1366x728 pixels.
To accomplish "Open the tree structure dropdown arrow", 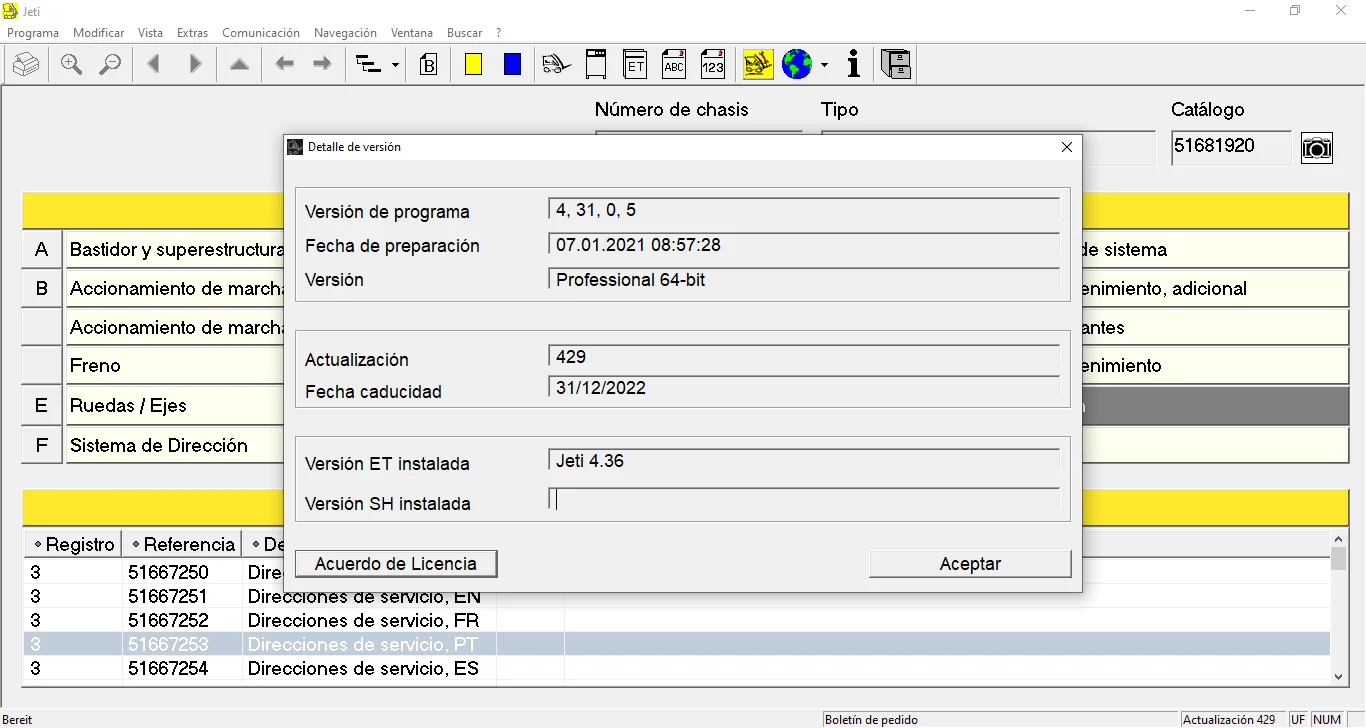I will (x=396, y=66).
